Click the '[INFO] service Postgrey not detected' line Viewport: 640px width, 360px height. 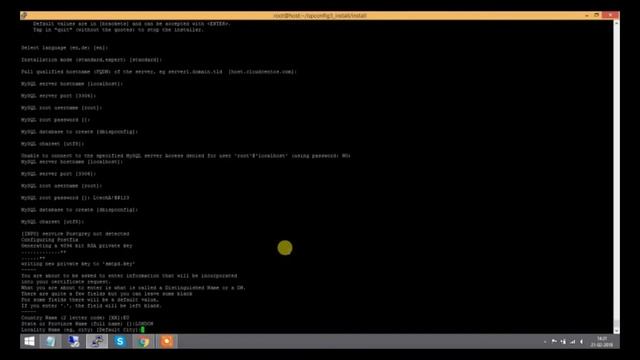point(75,234)
